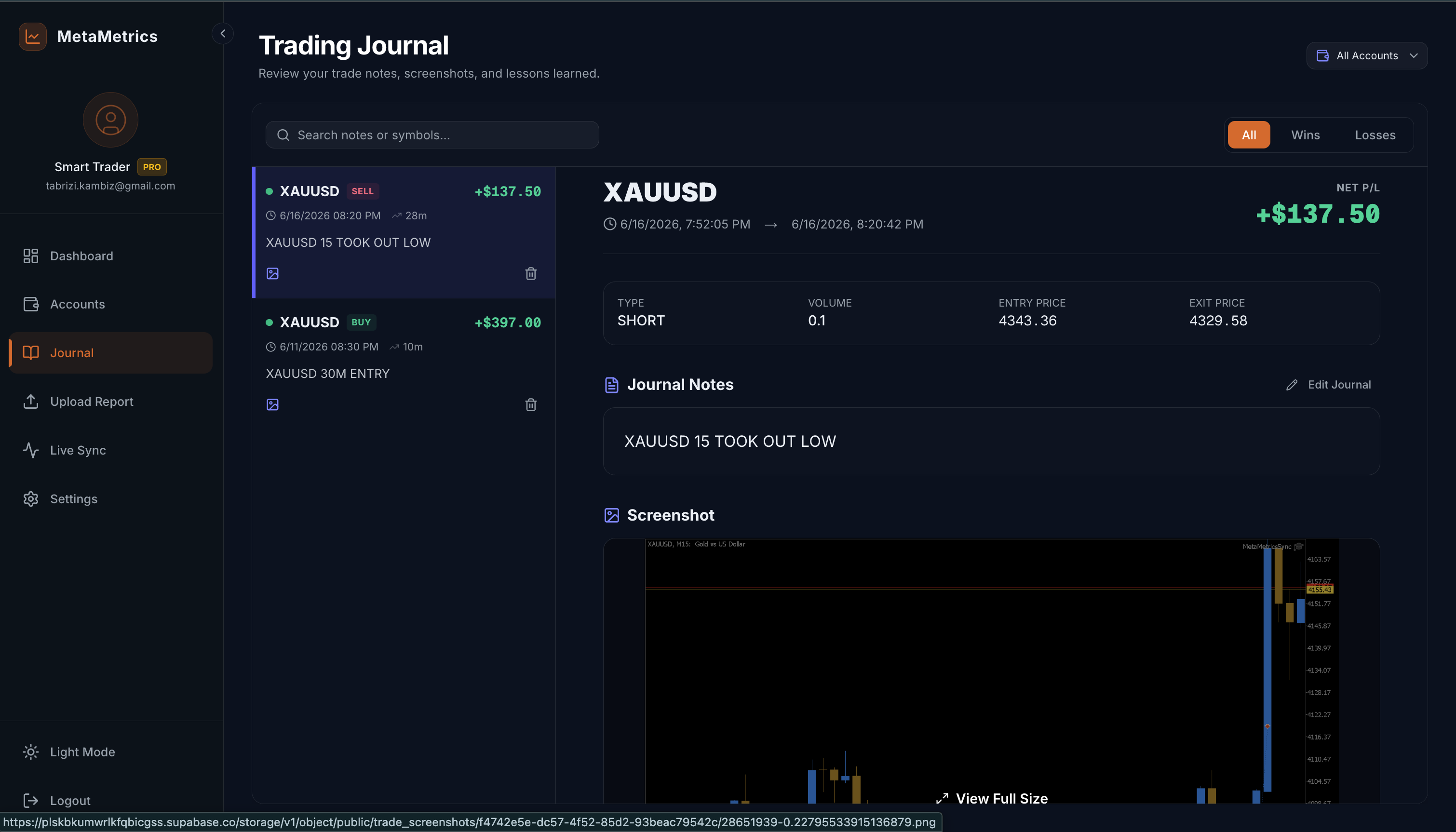The image size is (1456, 832).
Task: Click the expand arrows icon by View Full Size
Action: pos(942,798)
